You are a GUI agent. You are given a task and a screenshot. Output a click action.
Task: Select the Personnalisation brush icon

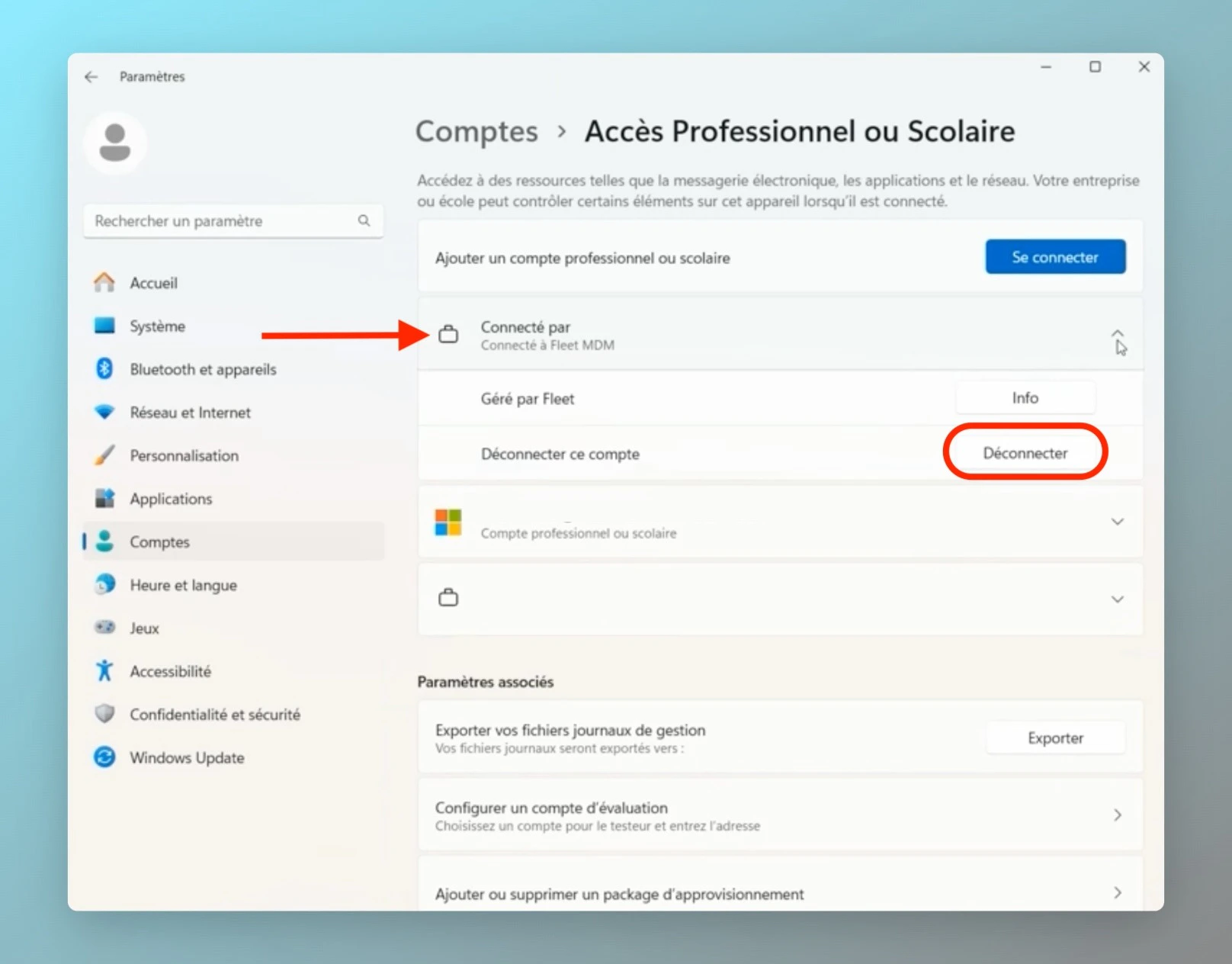tap(104, 455)
